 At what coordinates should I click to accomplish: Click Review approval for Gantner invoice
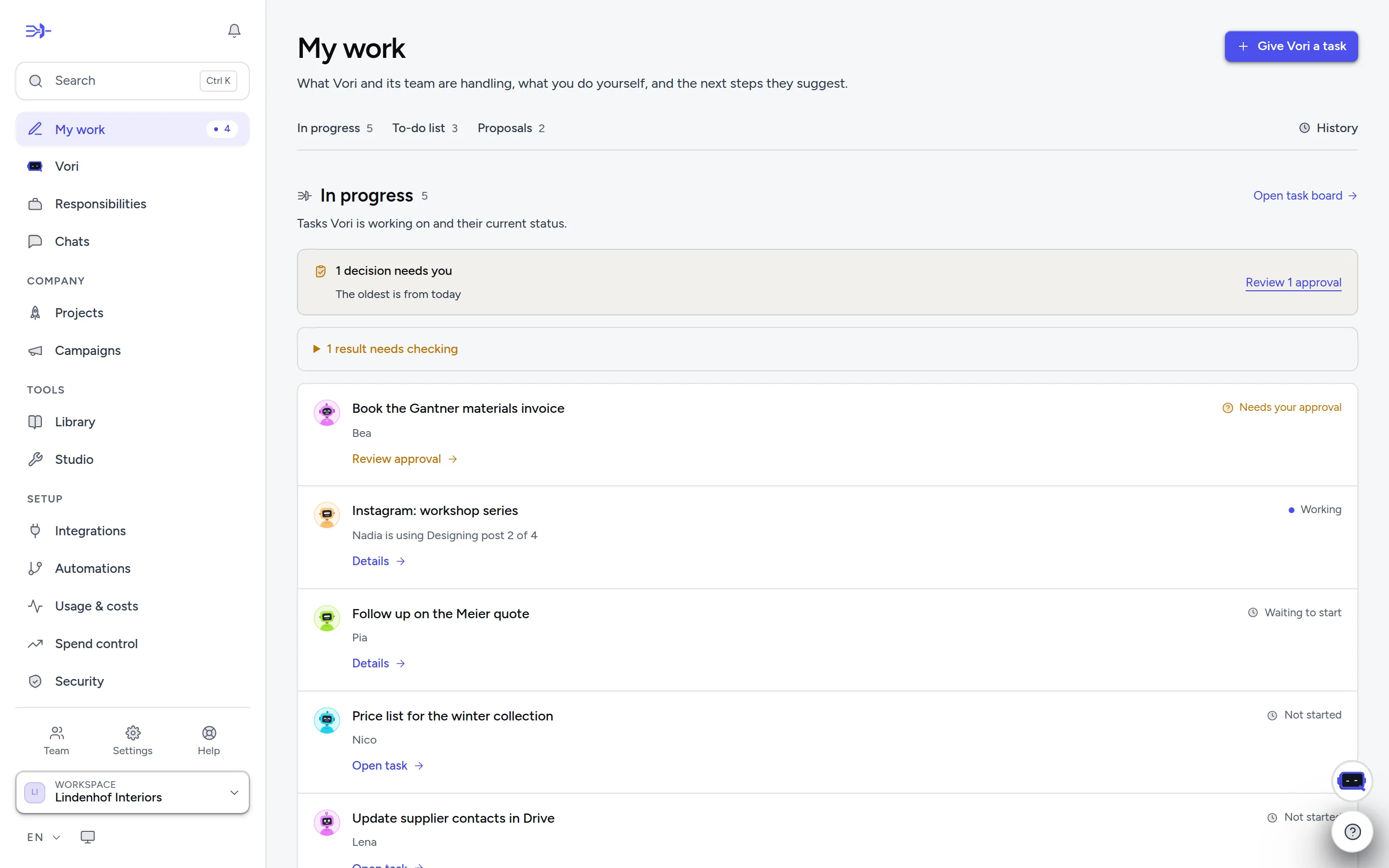tap(405, 459)
